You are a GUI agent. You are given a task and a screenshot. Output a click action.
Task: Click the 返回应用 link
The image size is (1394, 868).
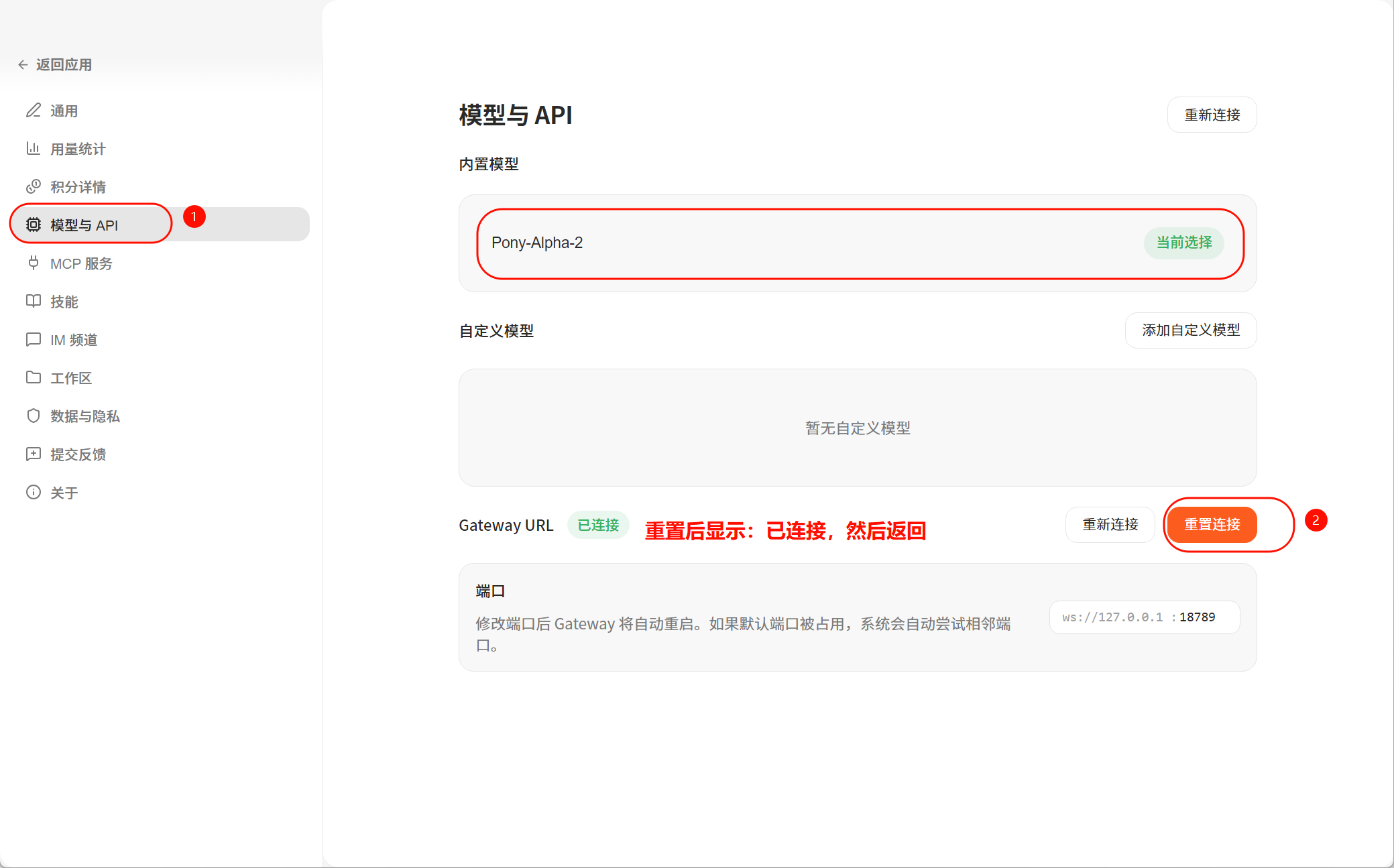tap(64, 65)
